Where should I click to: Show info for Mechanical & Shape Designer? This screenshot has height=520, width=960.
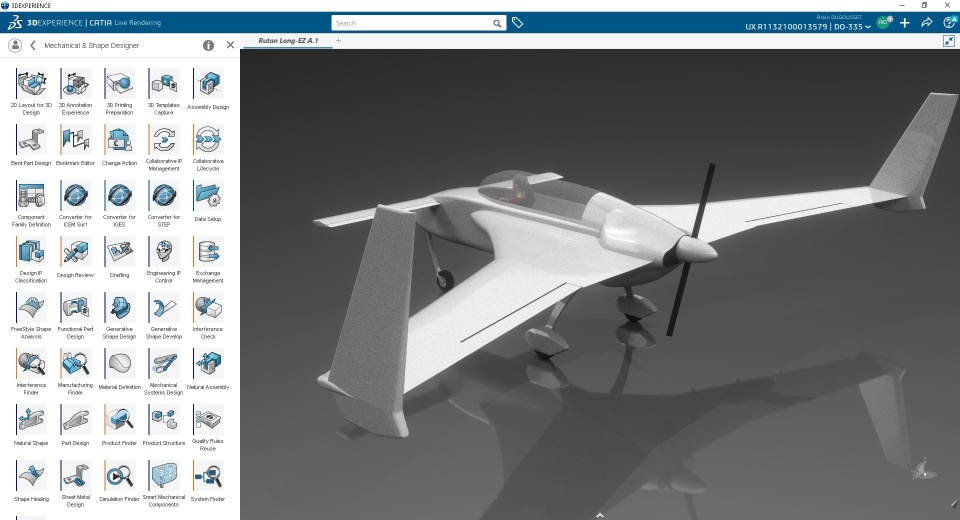[208, 45]
